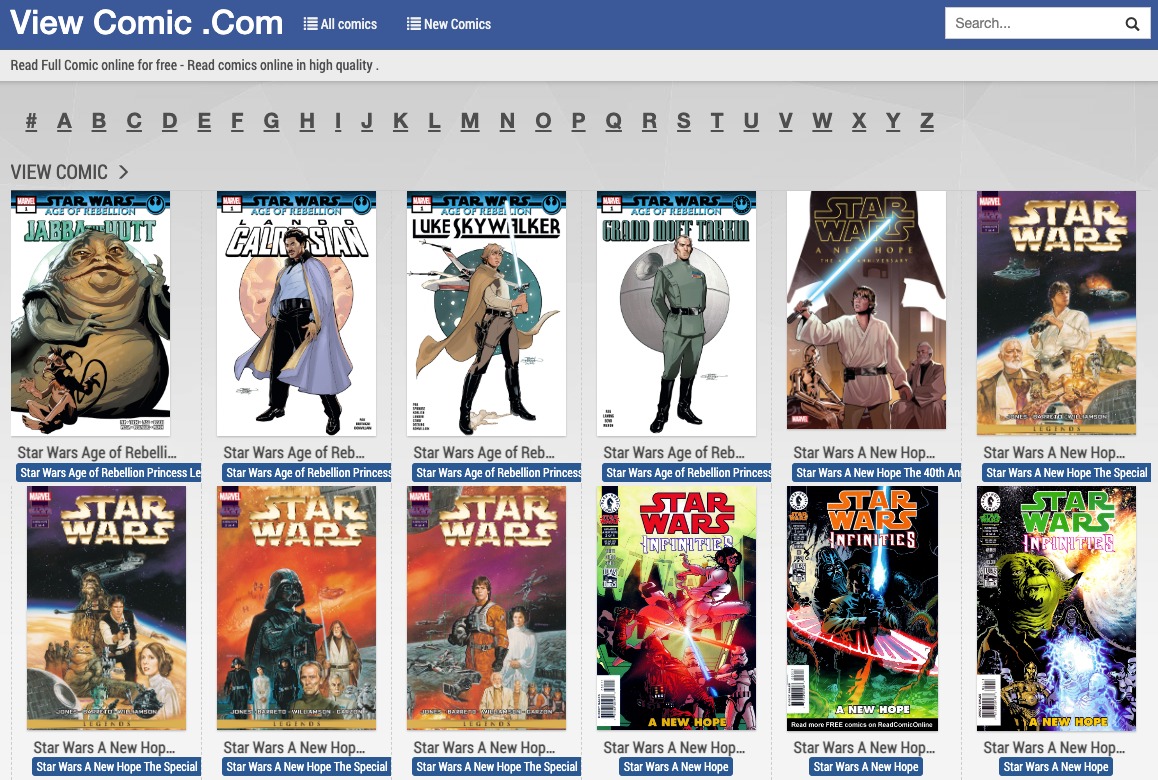Open the New Comics menu
This screenshot has height=780, width=1158.
[449, 24]
